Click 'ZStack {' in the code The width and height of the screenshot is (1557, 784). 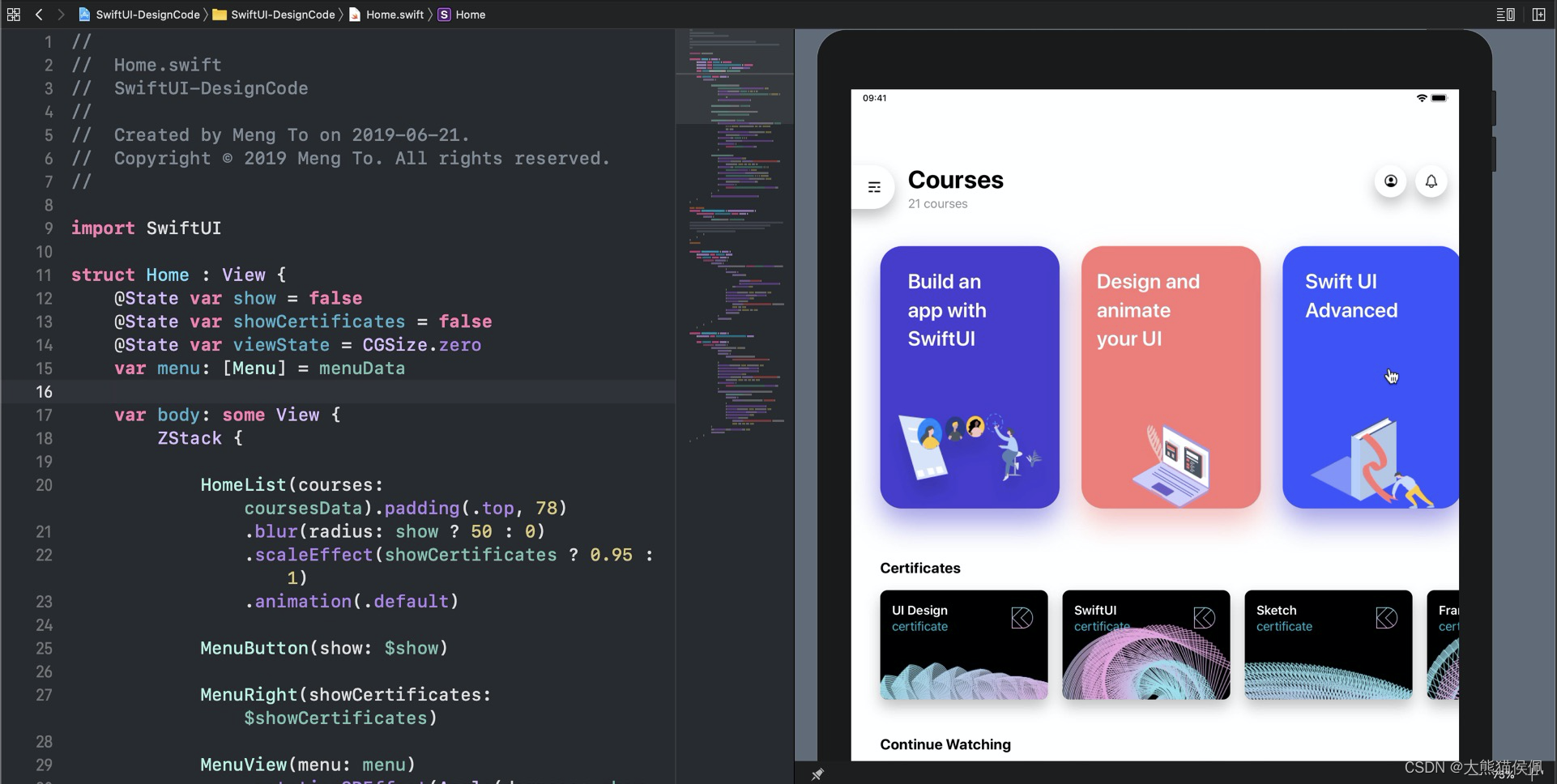coord(200,438)
